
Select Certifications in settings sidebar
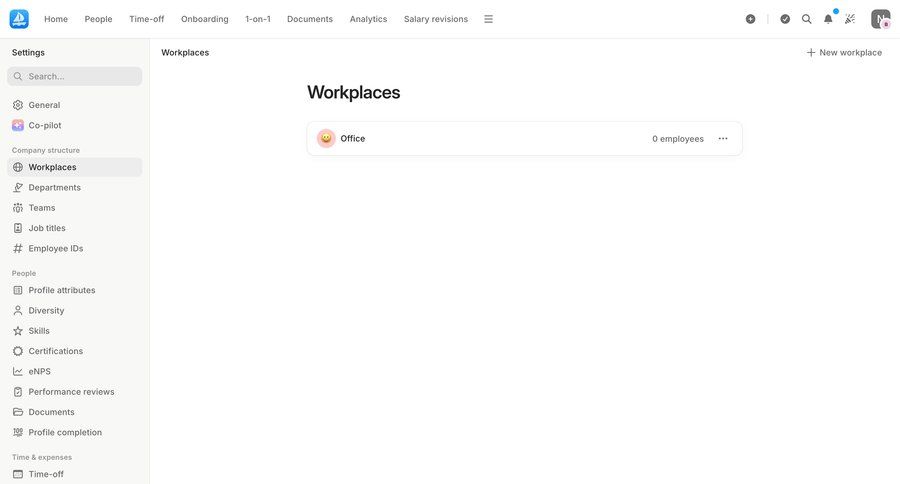75,351
